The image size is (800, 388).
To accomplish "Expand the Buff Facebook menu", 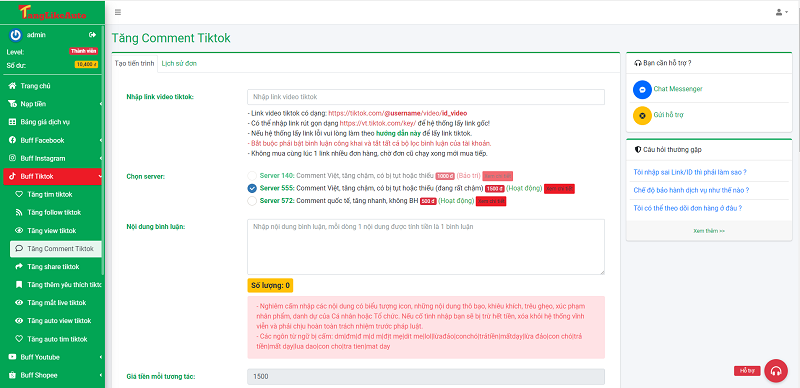I will [53, 140].
